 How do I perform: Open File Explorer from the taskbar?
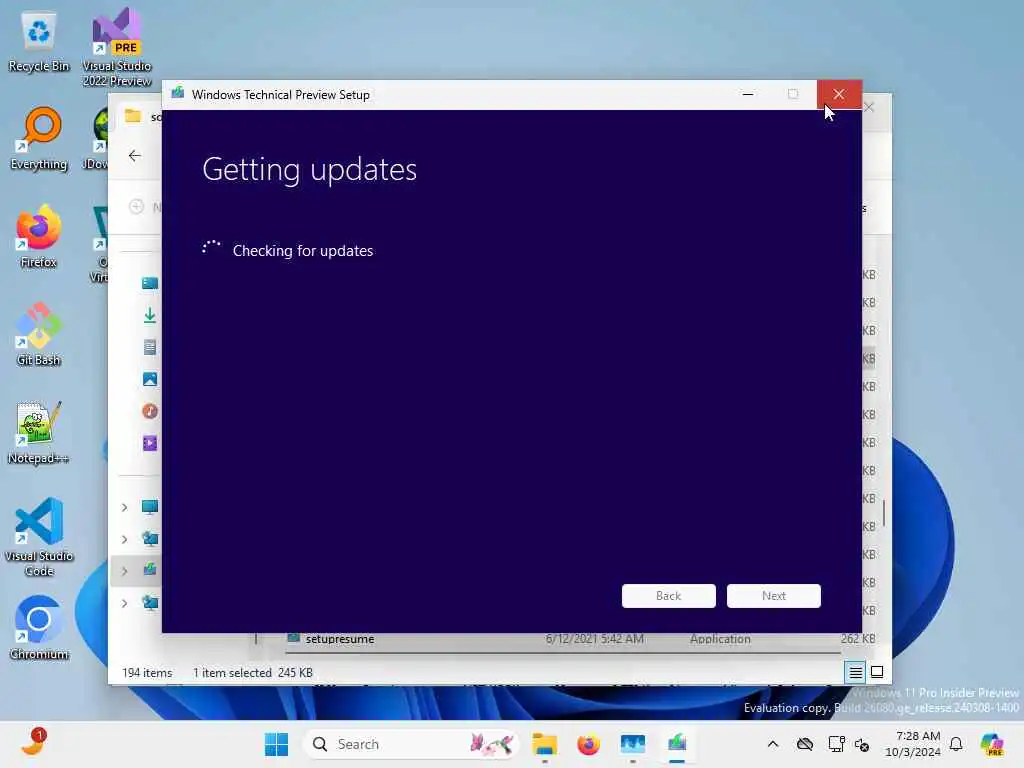pos(545,744)
